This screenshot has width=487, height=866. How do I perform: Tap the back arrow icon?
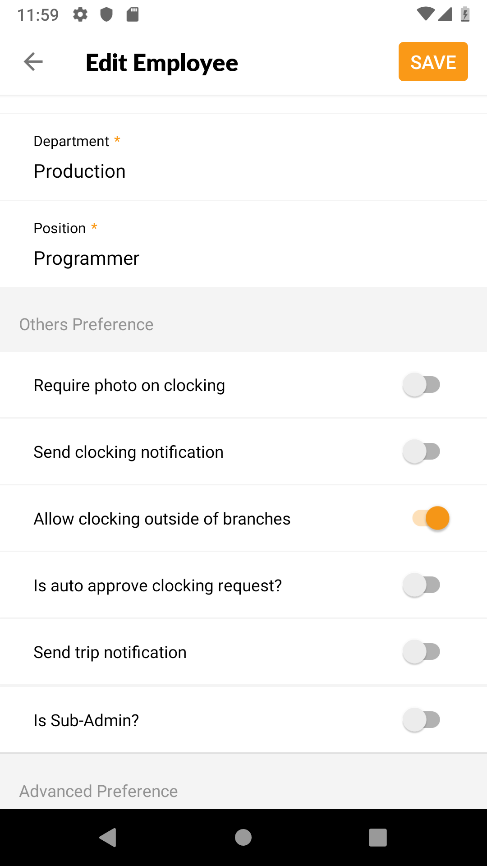click(x=33, y=62)
